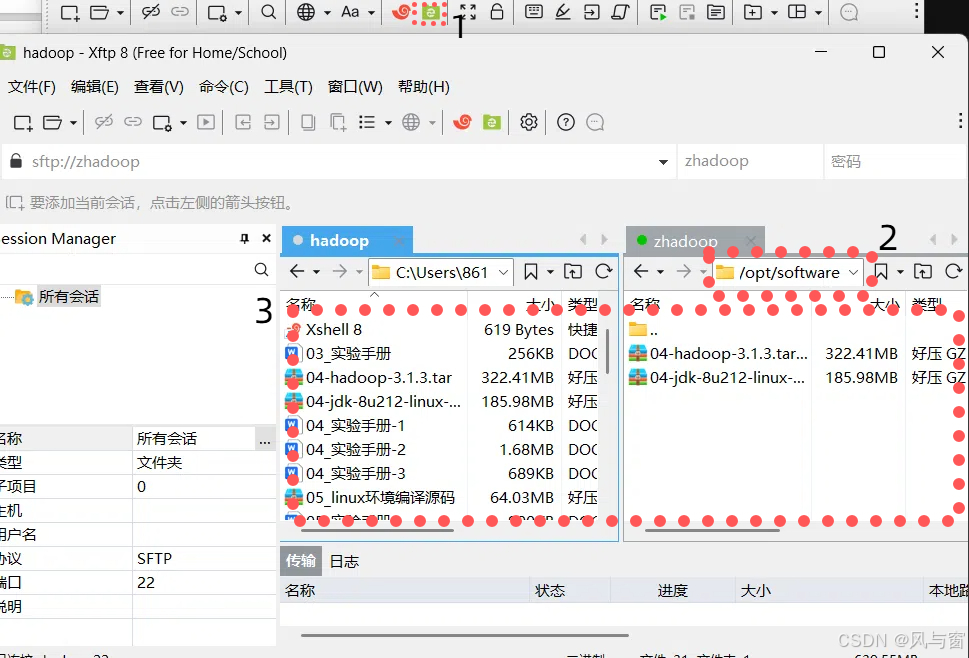The width and height of the screenshot is (969, 658).
Task: Open File menu 文件(F)
Action: pyautogui.click(x=32, y=87)
